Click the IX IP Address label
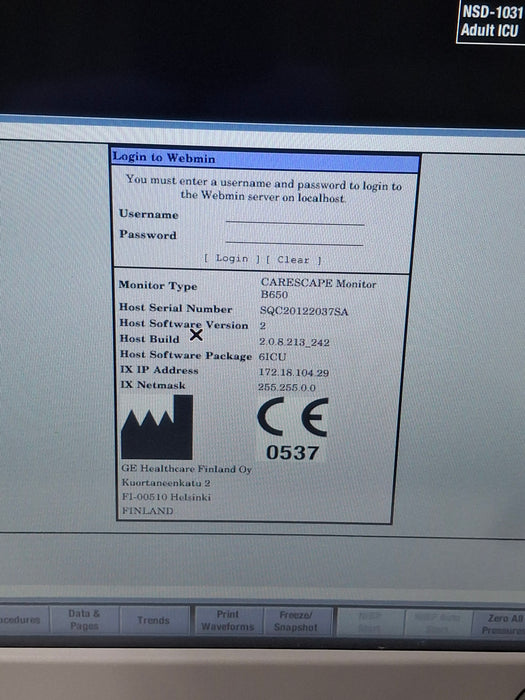 159,370
